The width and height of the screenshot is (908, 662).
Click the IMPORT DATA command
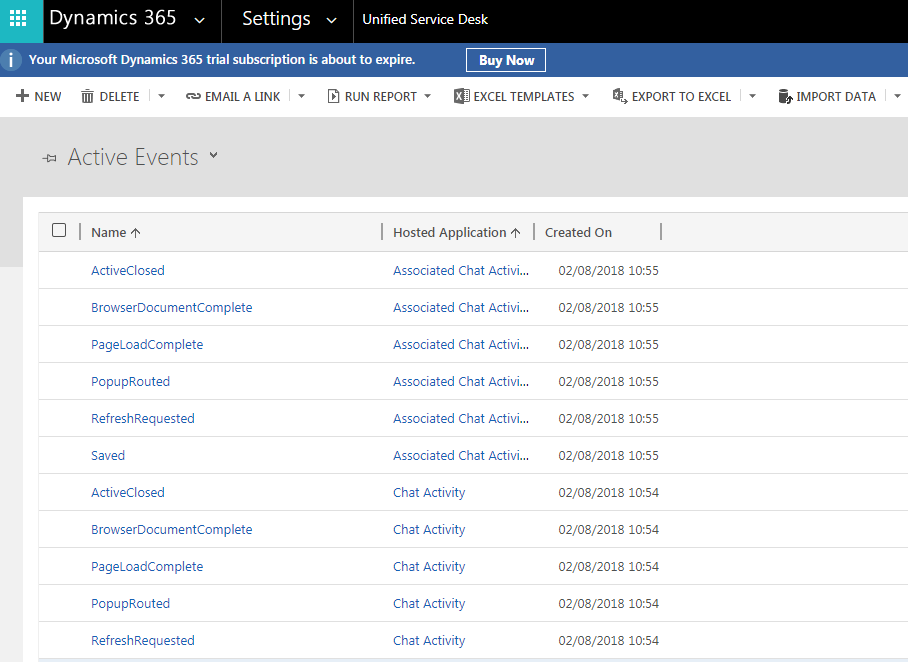tap(836, 97)
